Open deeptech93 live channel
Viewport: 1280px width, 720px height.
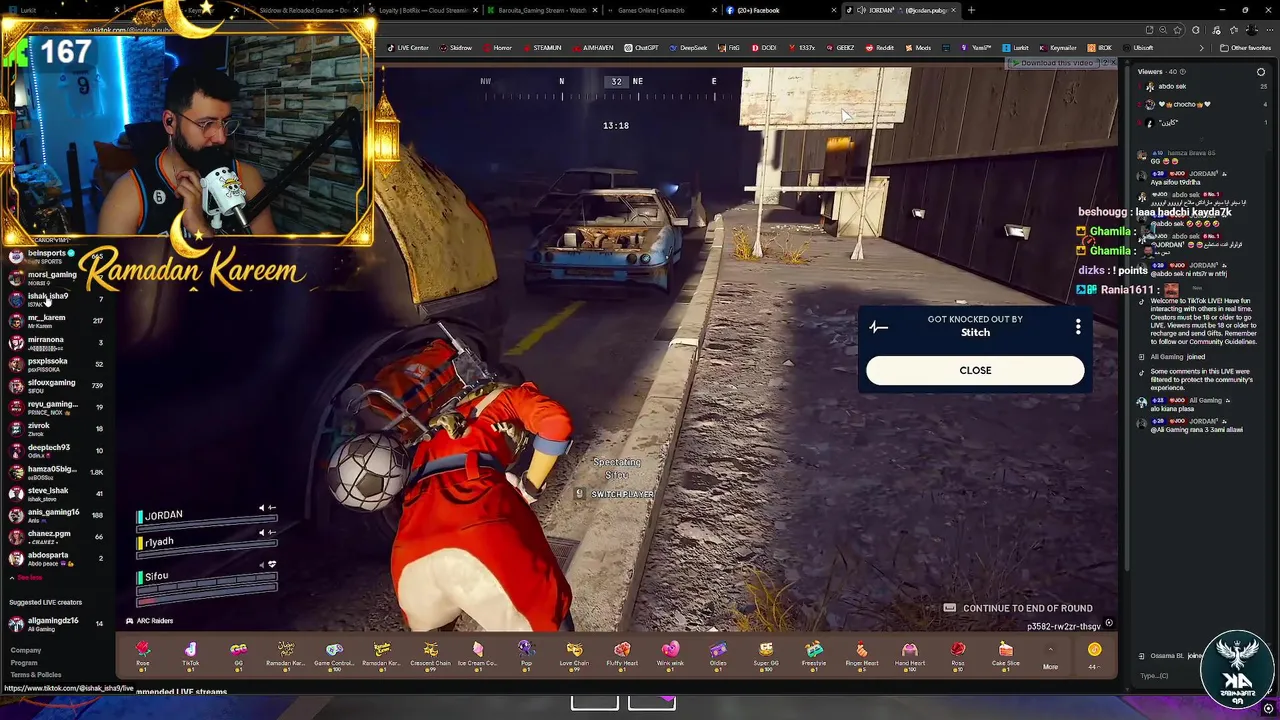pos(55,450)
